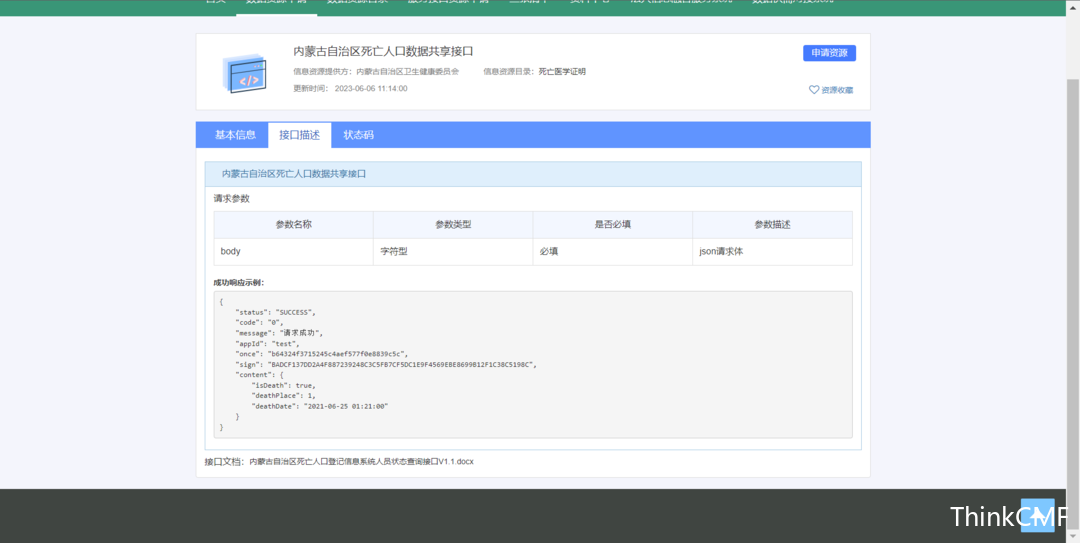
Task: Click the json请求体 description cell
Action: 721,252
